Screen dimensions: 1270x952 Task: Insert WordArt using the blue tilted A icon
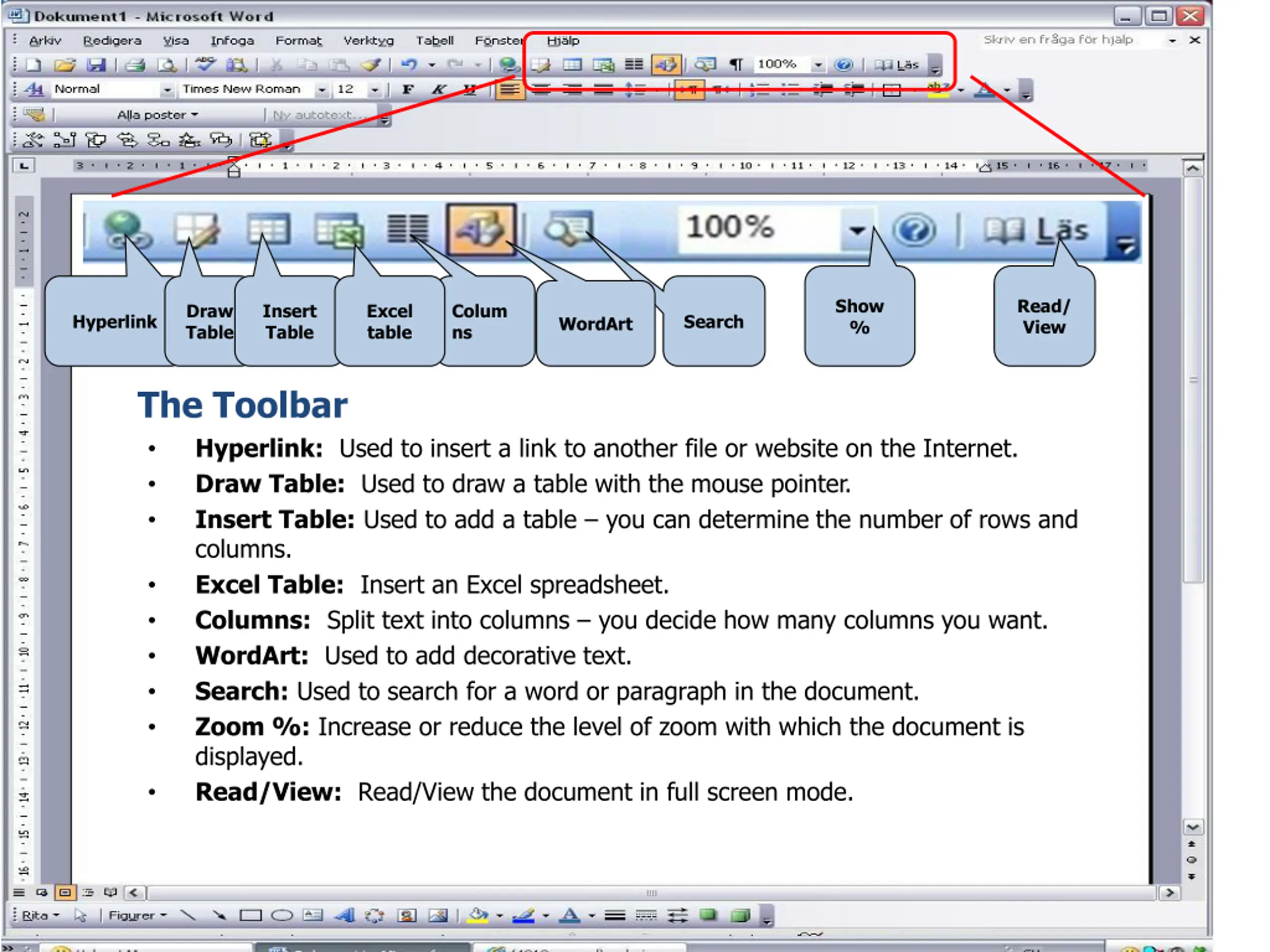(x=344, y=915)
